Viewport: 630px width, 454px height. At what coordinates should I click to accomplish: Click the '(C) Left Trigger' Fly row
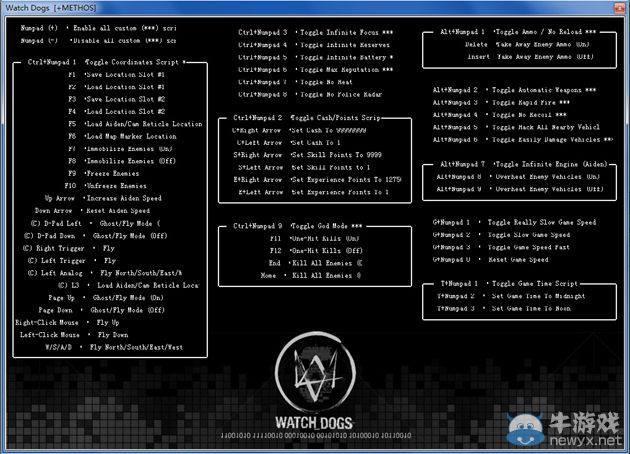pyautogui.click(x=72, y=261)
